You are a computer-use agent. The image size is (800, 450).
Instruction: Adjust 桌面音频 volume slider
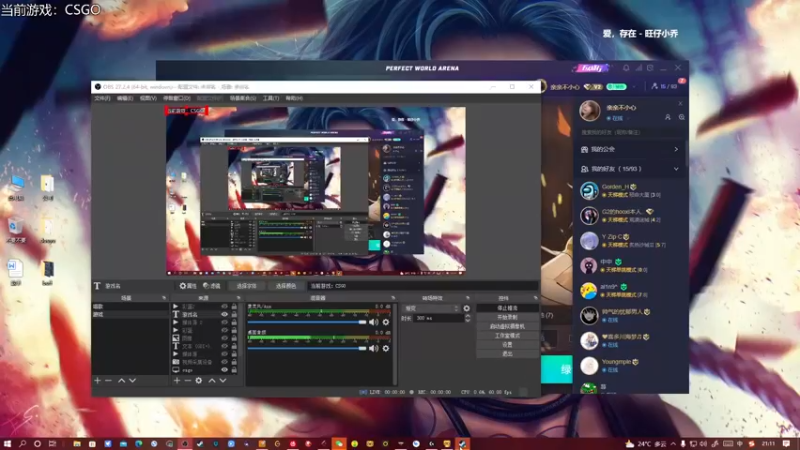pos(307,348)
